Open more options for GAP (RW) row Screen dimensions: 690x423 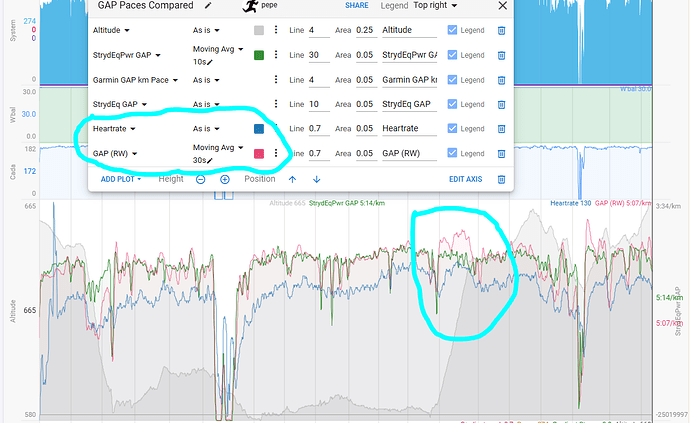pos(276,153)
